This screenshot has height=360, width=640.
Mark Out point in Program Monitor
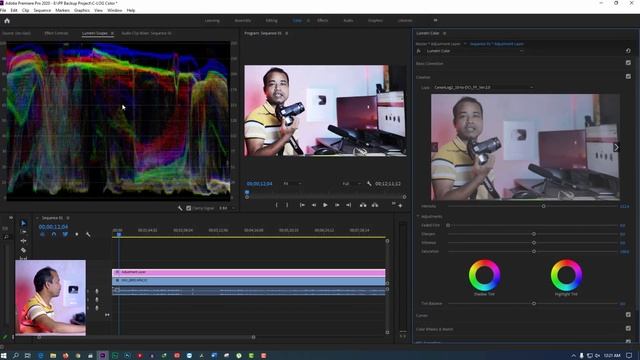(287, 205)
